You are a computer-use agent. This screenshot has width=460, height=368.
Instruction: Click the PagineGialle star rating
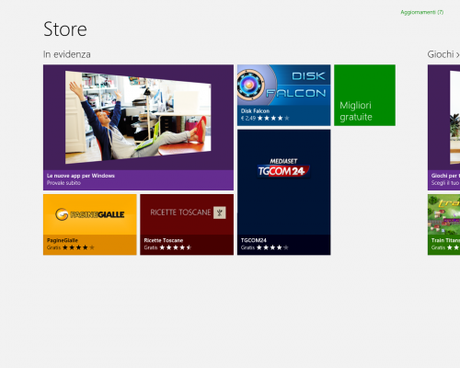78,247
